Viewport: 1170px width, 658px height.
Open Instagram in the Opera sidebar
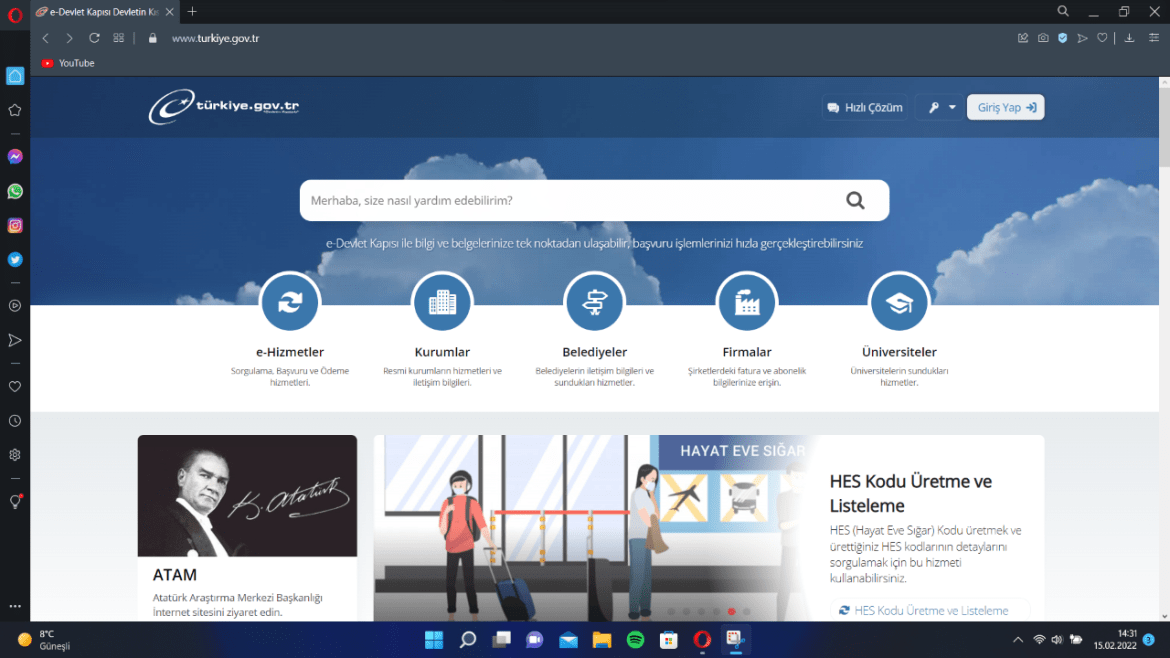point(15,226)
